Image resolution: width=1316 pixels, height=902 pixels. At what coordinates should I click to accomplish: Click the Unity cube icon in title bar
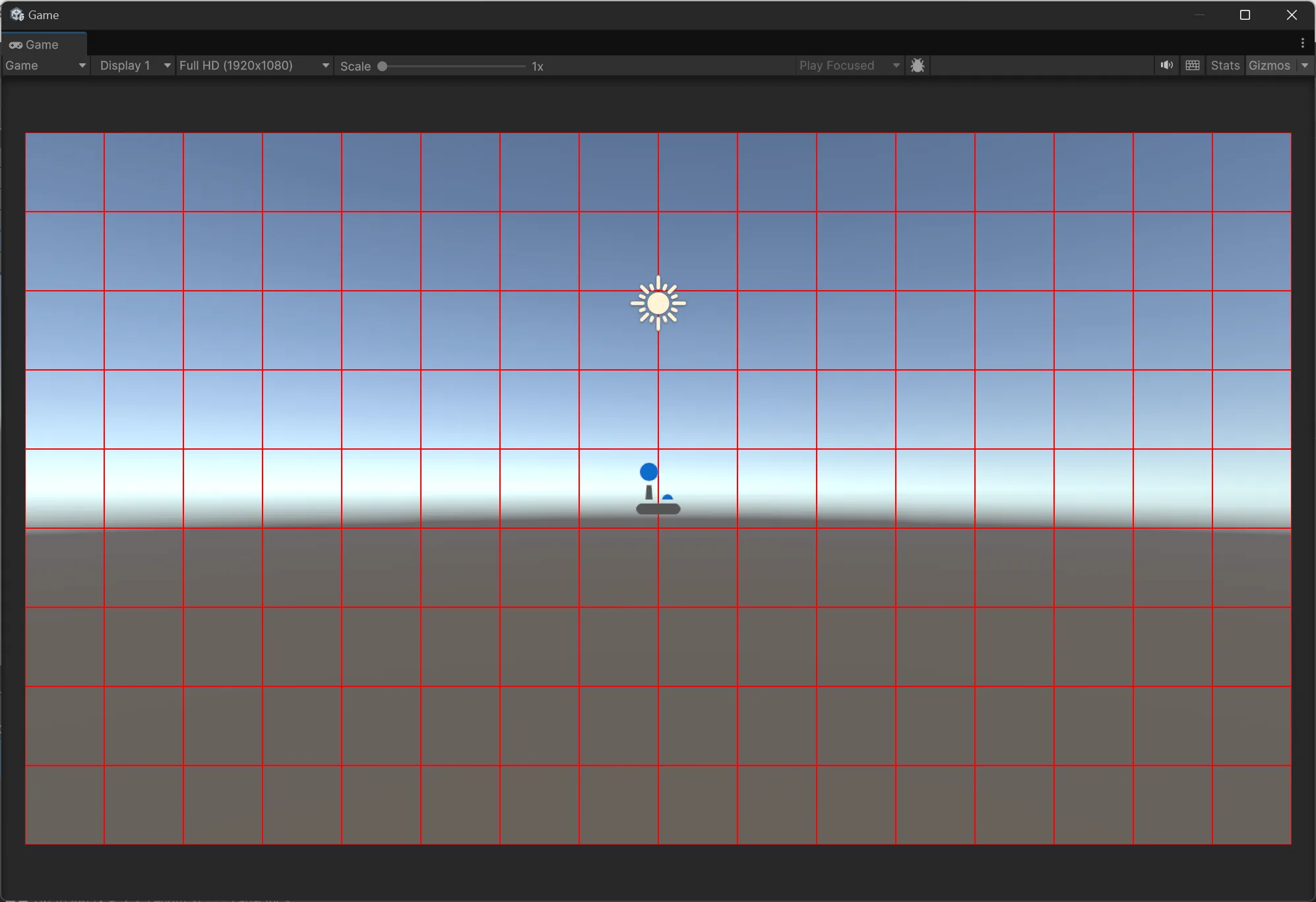tap(17, 15)
